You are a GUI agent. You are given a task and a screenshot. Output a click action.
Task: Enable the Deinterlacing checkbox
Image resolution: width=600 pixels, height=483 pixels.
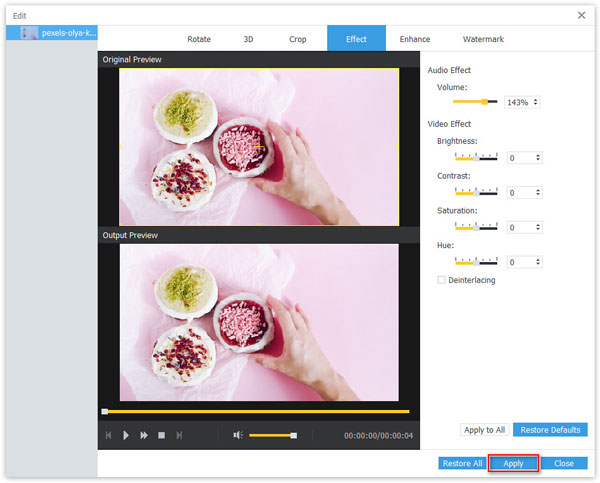[x=441, y=280]
